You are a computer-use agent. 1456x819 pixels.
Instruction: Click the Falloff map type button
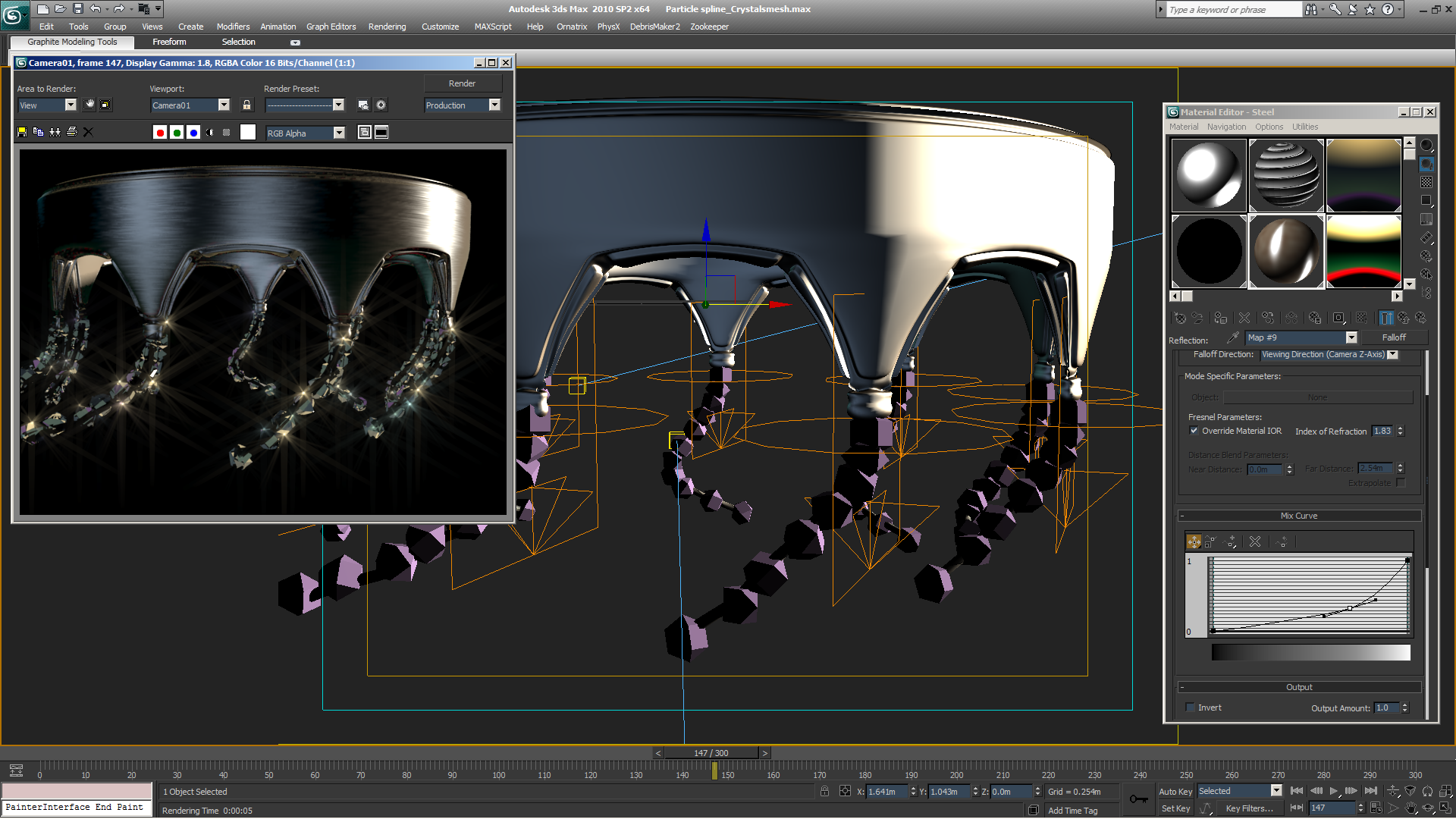point(1393,338)
